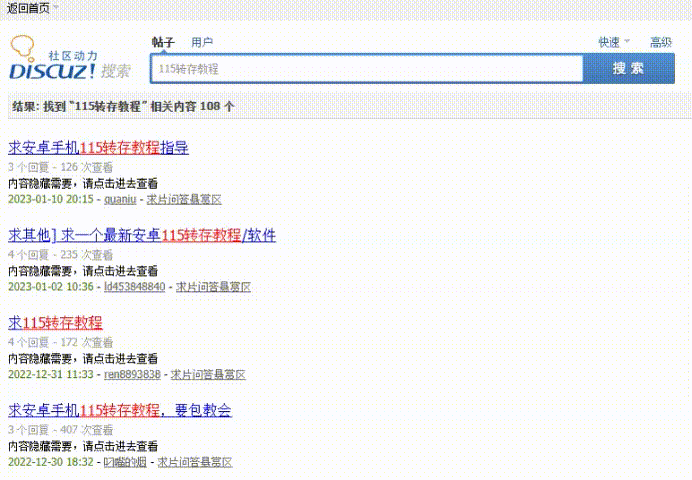The height and width of the screenshot is (480, 692).
Task: Switch to the 用户 search tab
Action: 202,42
